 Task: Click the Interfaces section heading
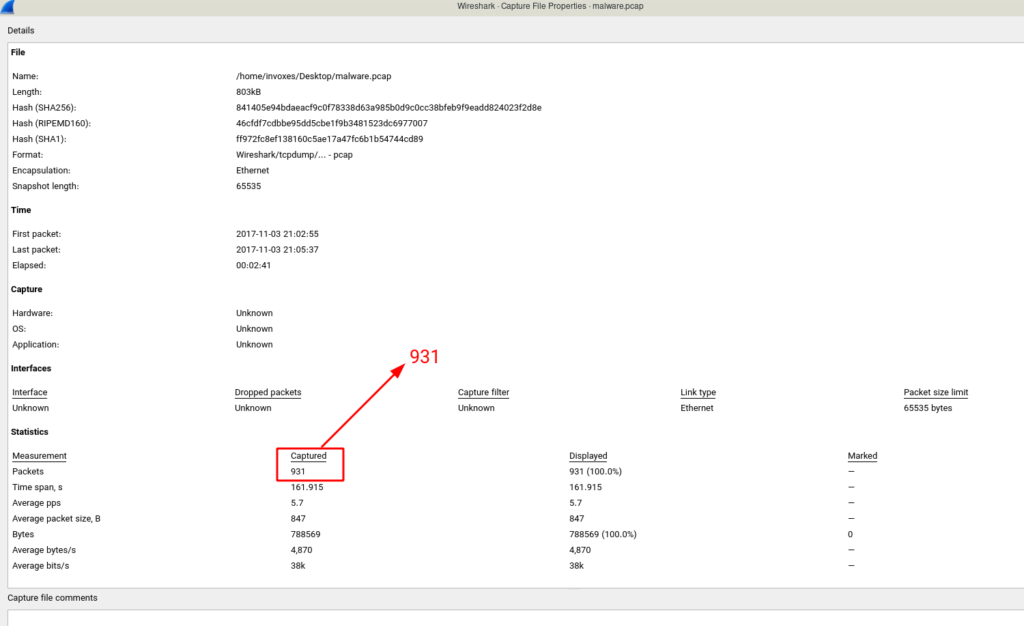click(x=31, y=369)
